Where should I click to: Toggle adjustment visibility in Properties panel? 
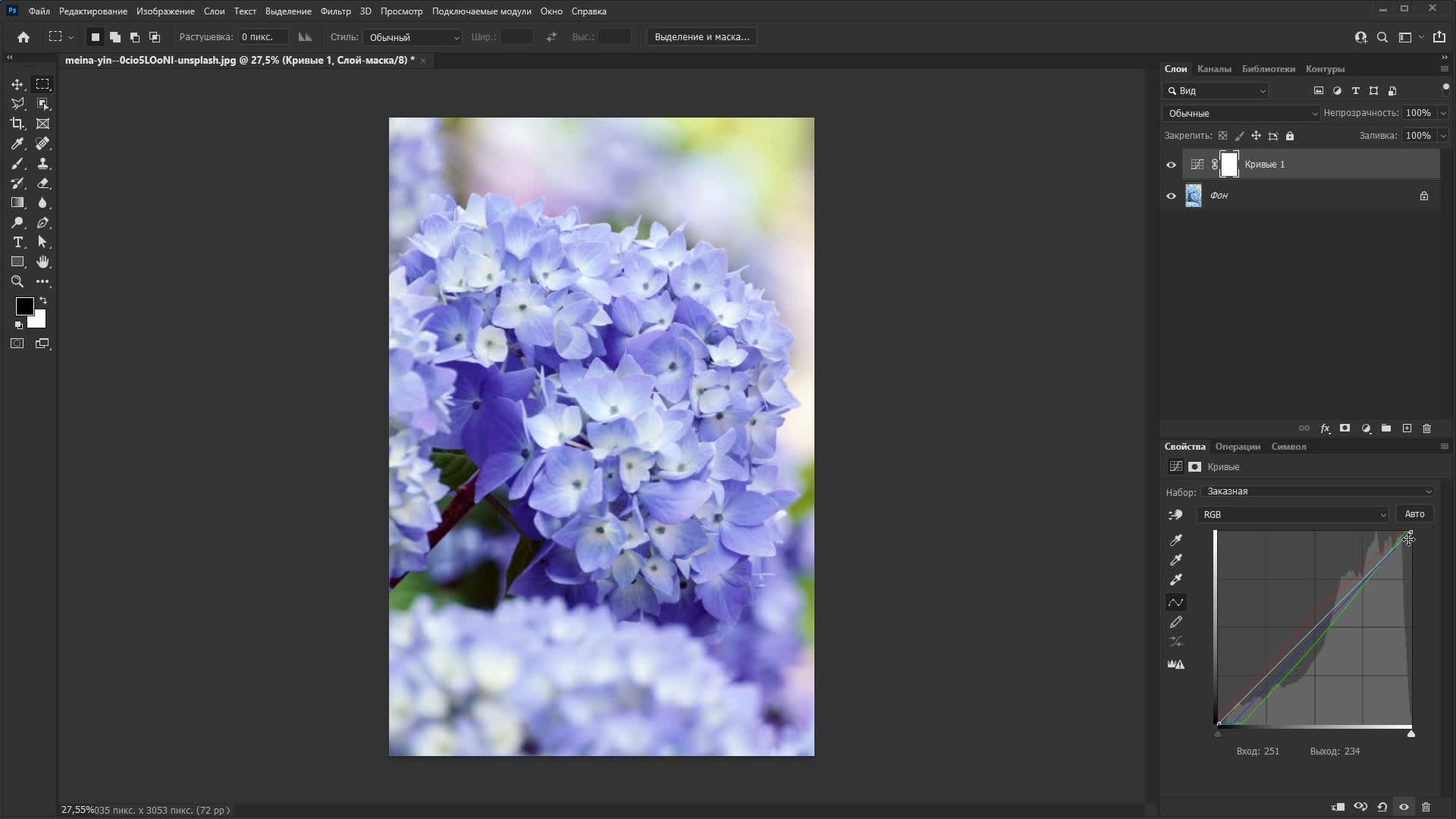pos(1404,807)
